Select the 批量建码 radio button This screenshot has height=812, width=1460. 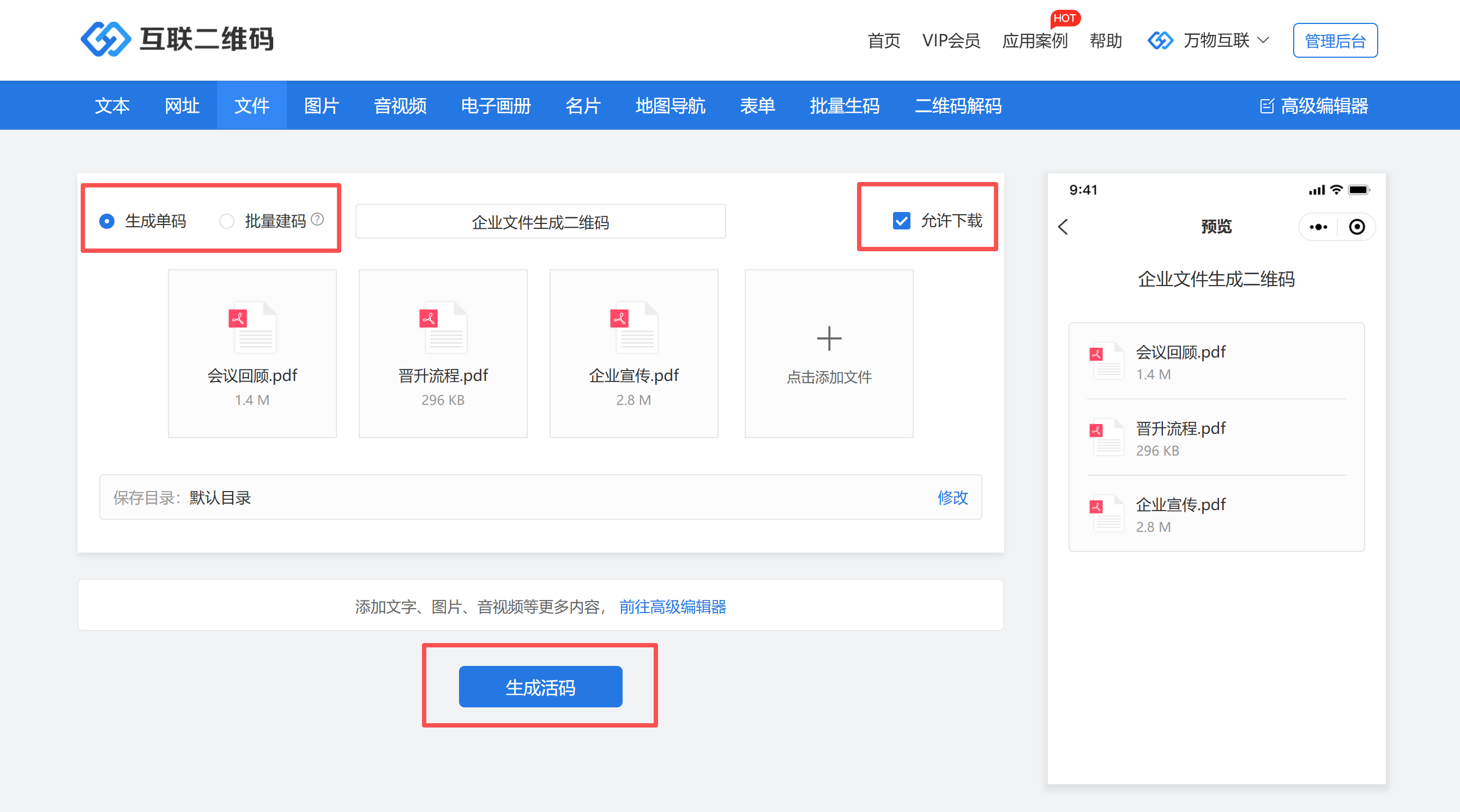click(227, 221)
